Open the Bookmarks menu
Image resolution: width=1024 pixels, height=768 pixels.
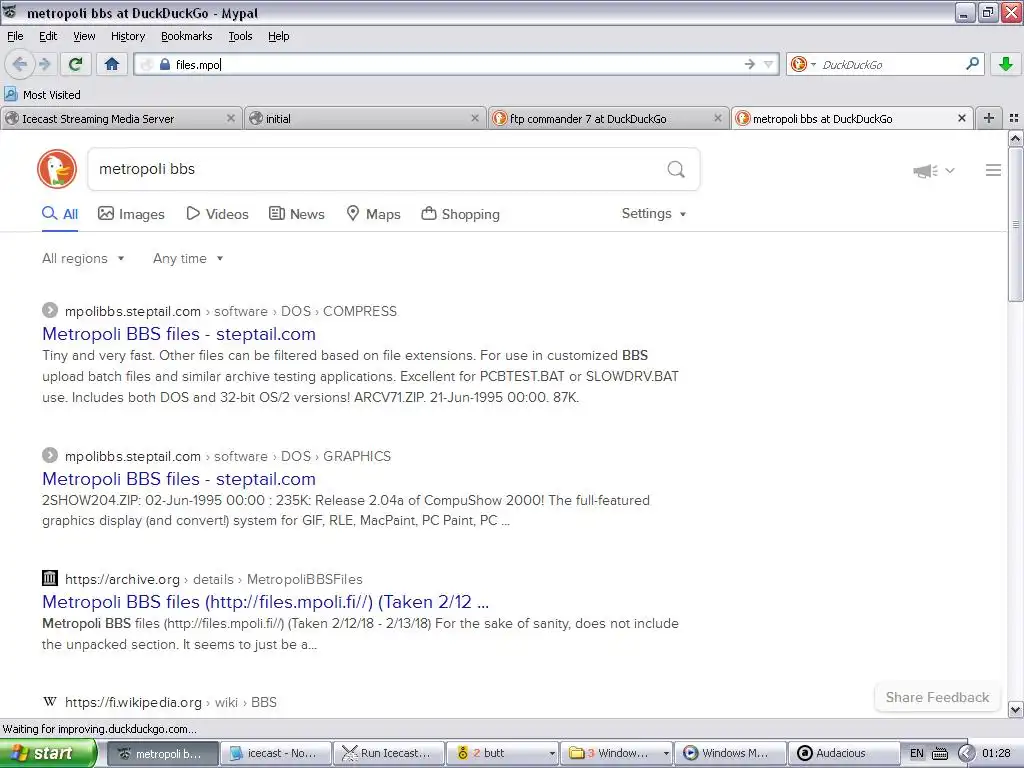[x=186, y=36]
